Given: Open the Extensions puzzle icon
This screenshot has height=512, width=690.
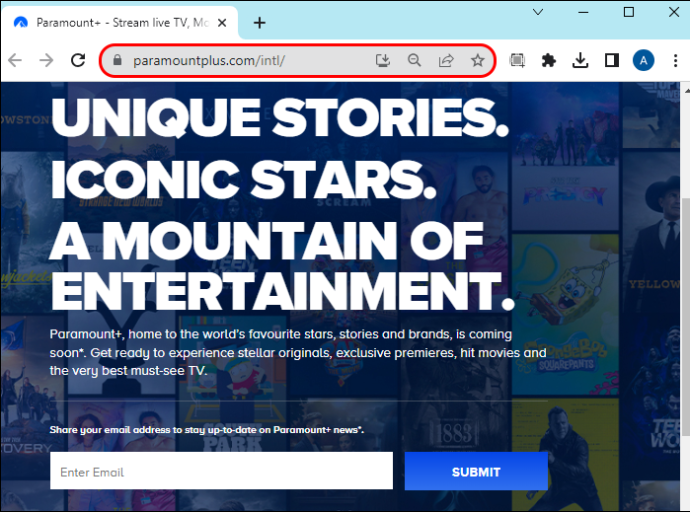Looking at the screenshot, I should pos(549,60).
